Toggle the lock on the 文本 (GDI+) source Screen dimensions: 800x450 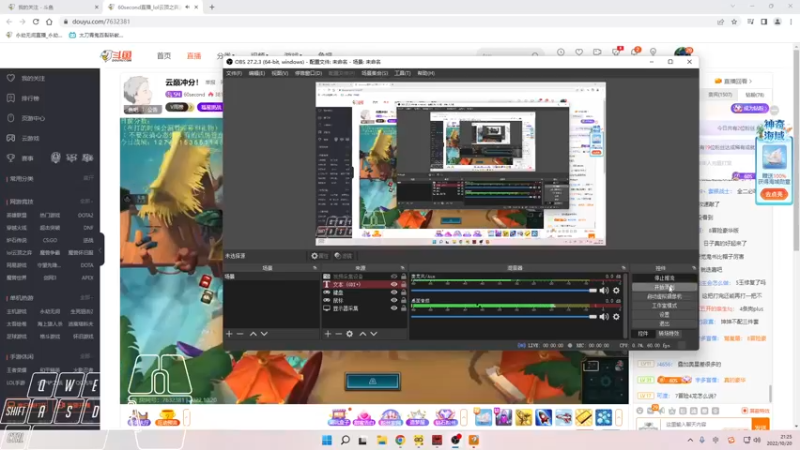click(x=404, y=285)
